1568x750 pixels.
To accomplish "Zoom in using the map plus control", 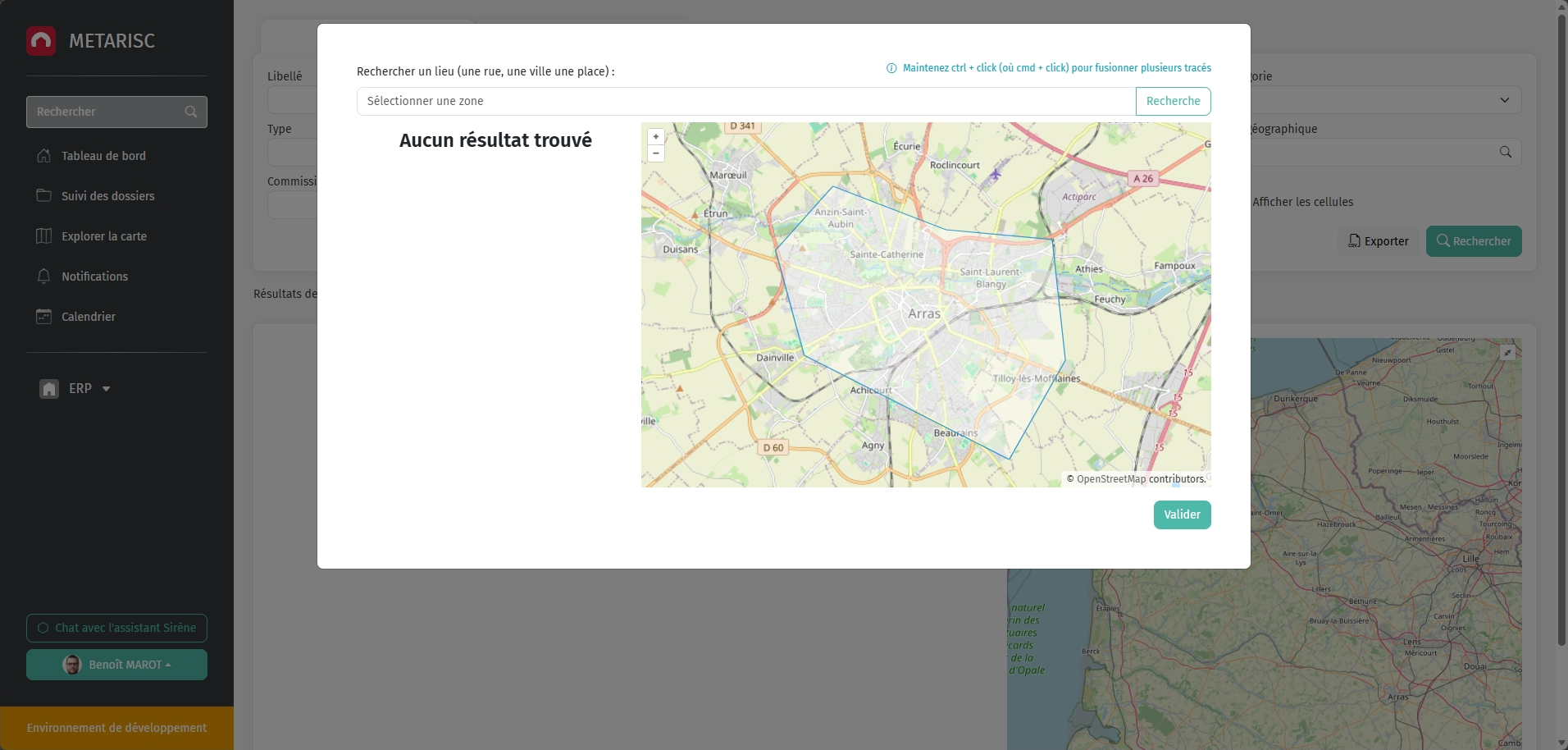I will (656, 136).
